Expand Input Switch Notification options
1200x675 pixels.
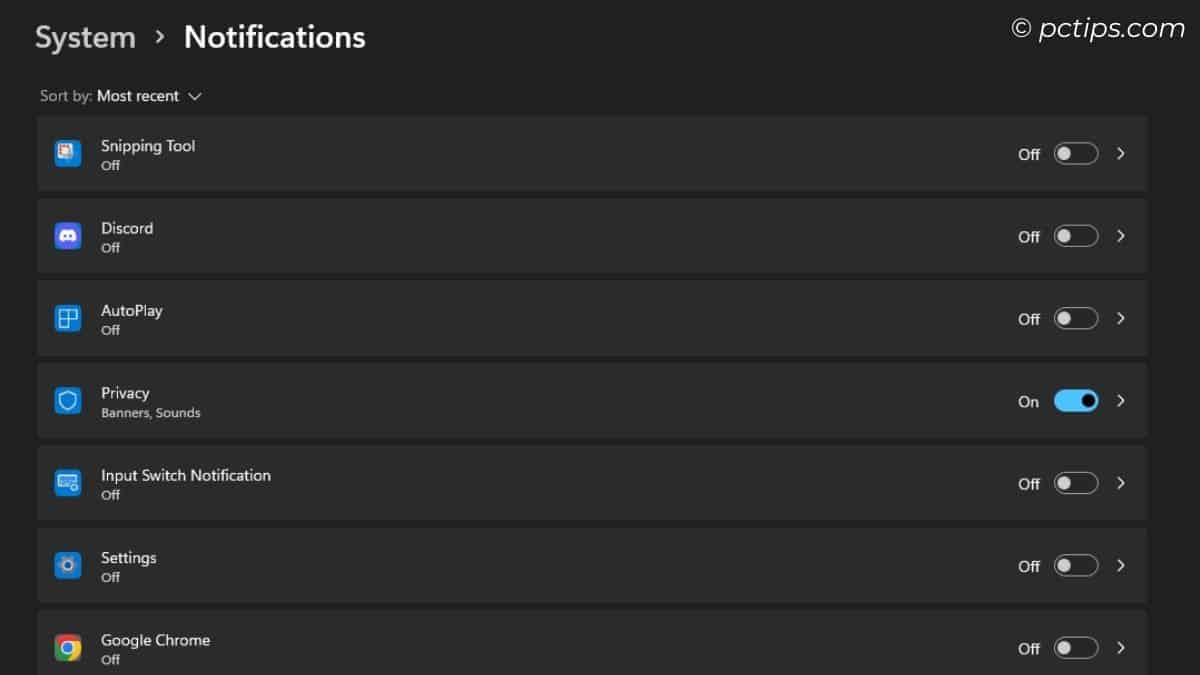(1120, 483)
